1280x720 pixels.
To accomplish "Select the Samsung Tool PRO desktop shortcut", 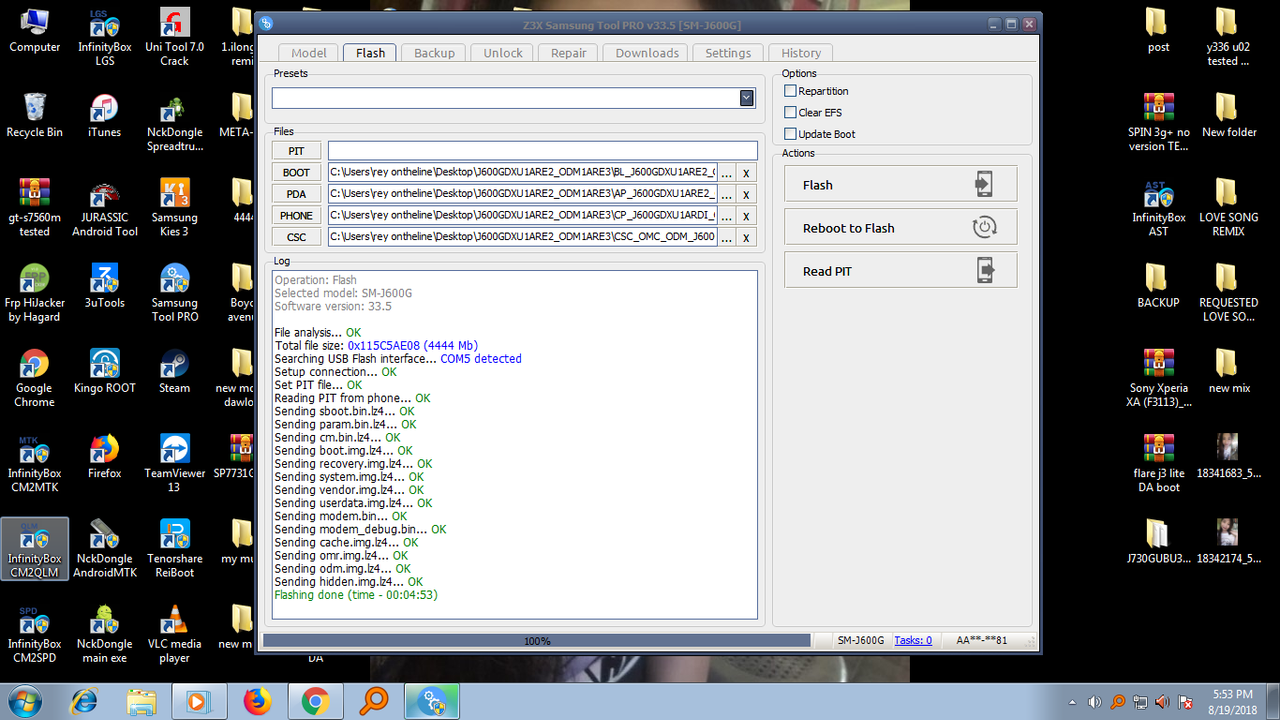I will pyautogui.click(x=174, y=294).
